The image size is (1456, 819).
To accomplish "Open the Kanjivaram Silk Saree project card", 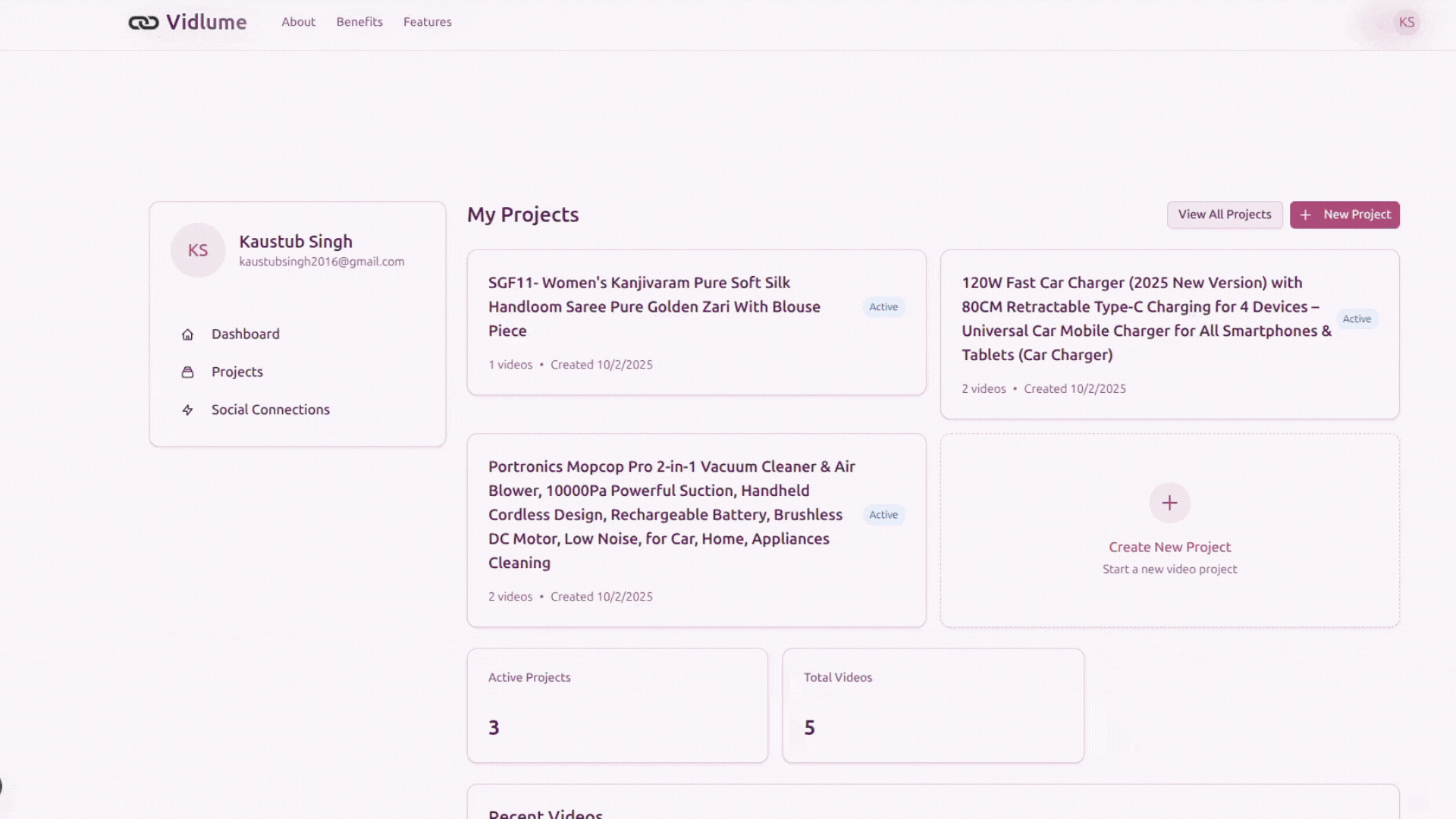I will point(654,306).
